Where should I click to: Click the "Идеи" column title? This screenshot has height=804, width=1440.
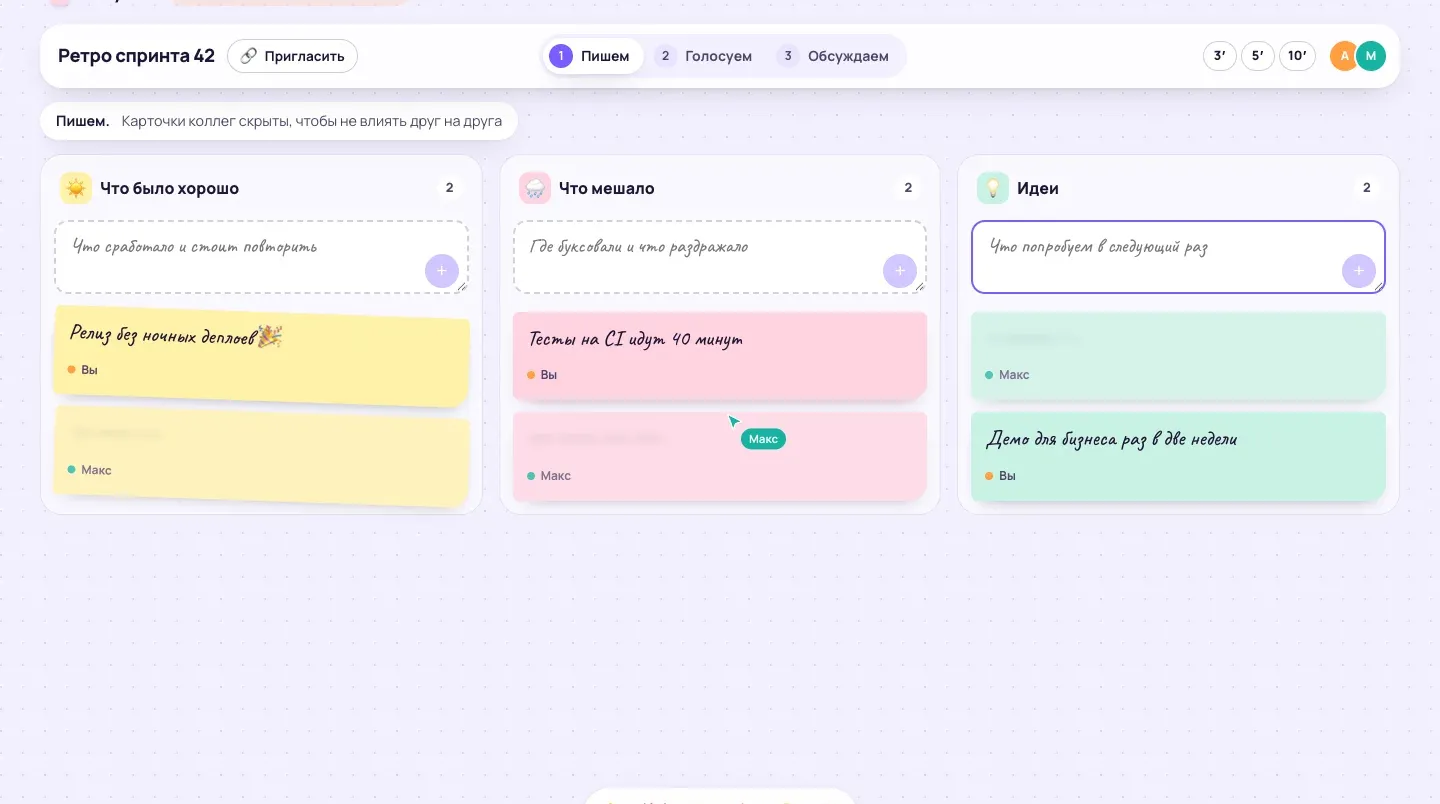point(1038,188)
